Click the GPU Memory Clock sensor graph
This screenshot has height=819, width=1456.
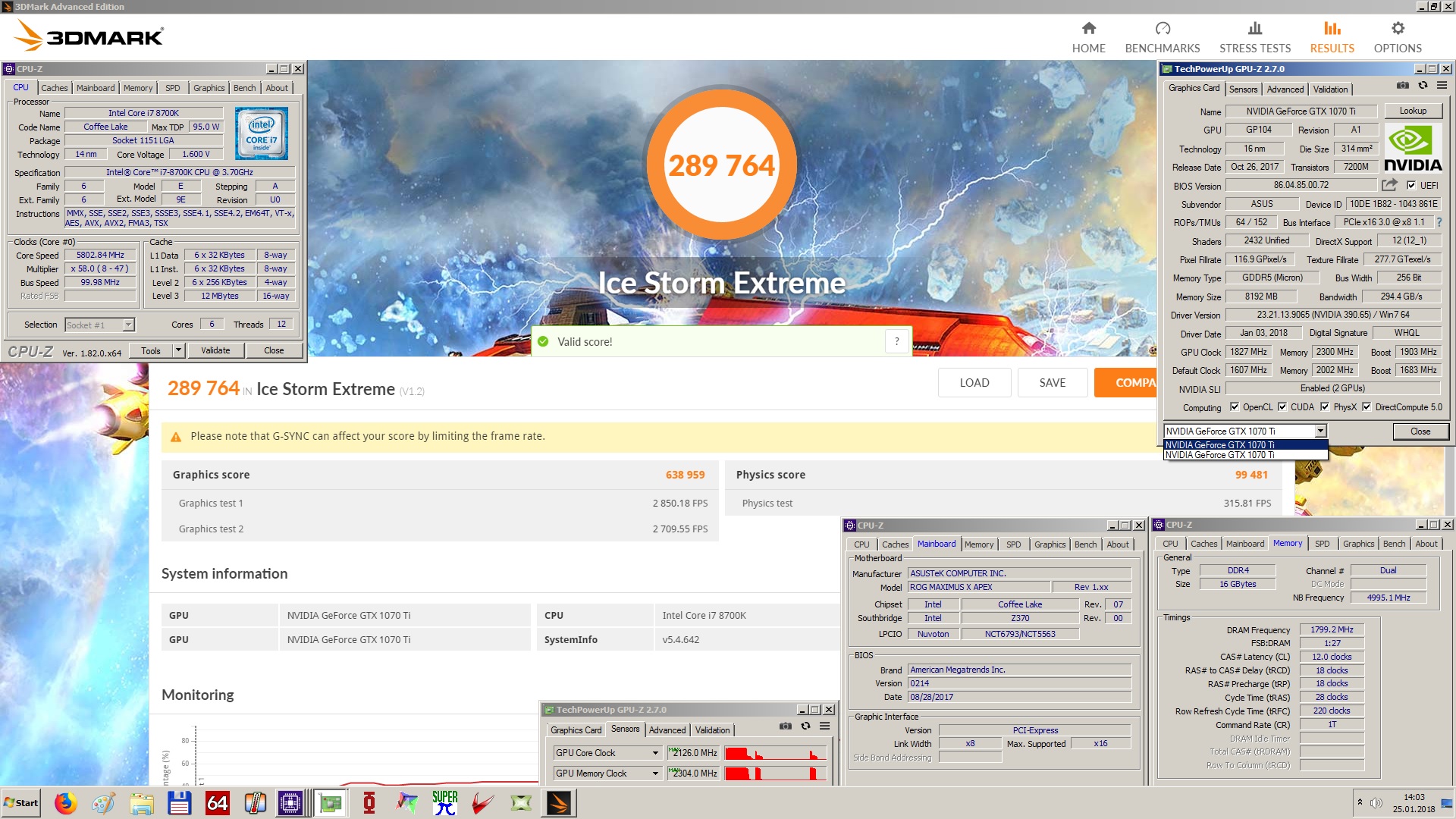[x=775, y=773]
